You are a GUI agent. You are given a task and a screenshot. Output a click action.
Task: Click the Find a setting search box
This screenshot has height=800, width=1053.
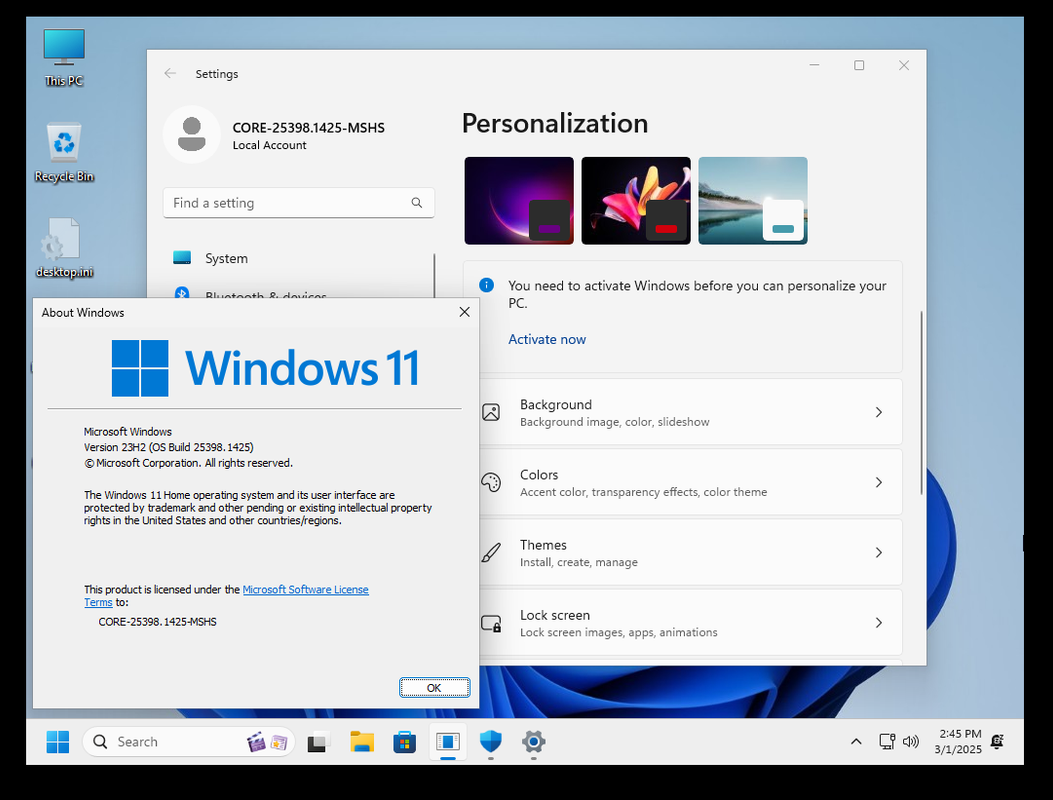coord(298,202)
